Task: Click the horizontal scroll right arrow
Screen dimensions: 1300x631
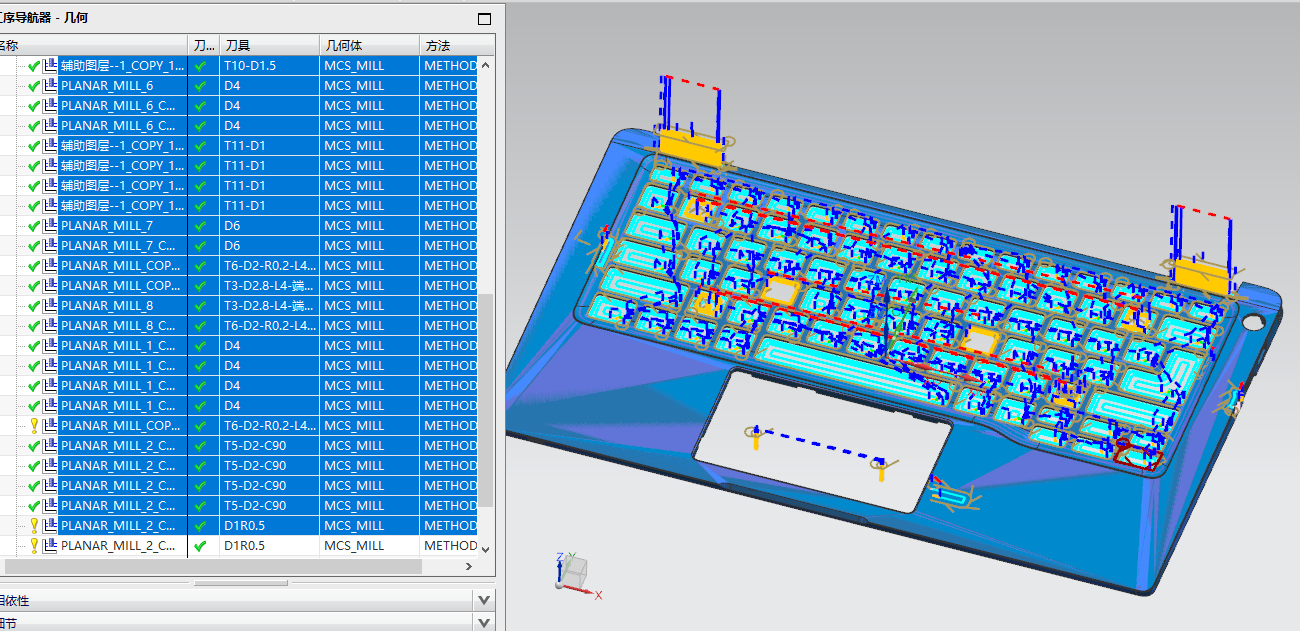Action: [x=469, y=566]
